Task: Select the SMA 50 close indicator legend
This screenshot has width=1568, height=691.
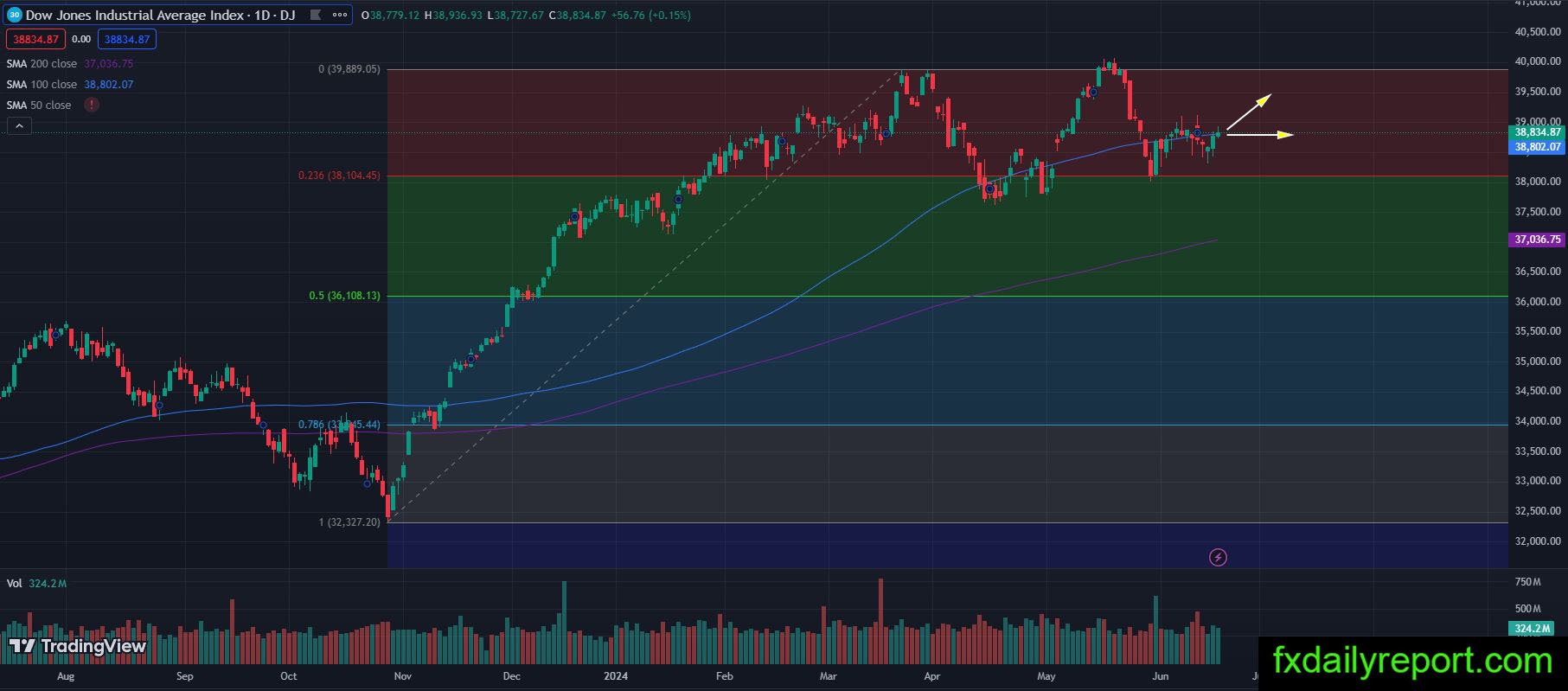Action: point(39,105)
